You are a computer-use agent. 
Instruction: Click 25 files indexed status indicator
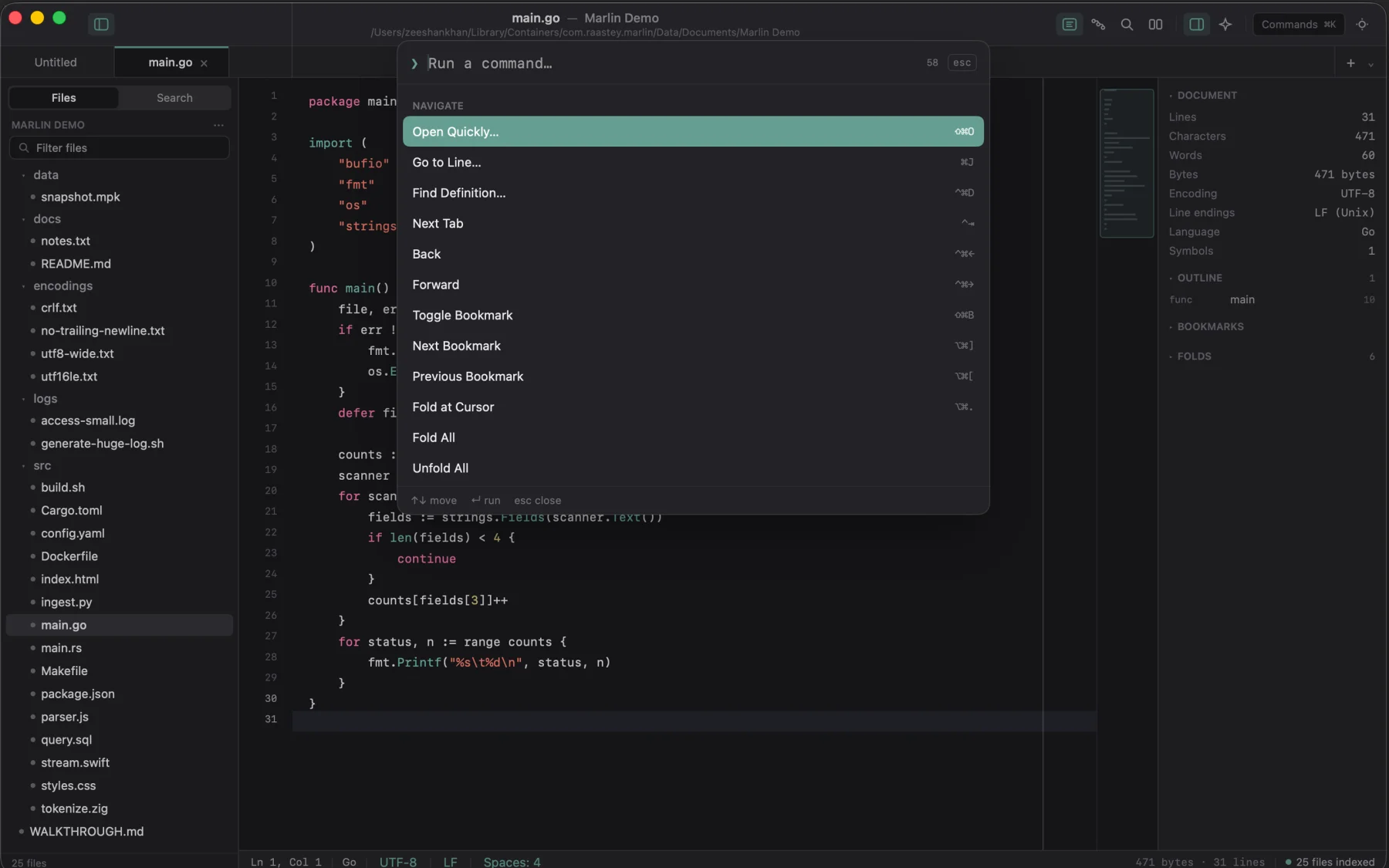(x=1330, y=862)
